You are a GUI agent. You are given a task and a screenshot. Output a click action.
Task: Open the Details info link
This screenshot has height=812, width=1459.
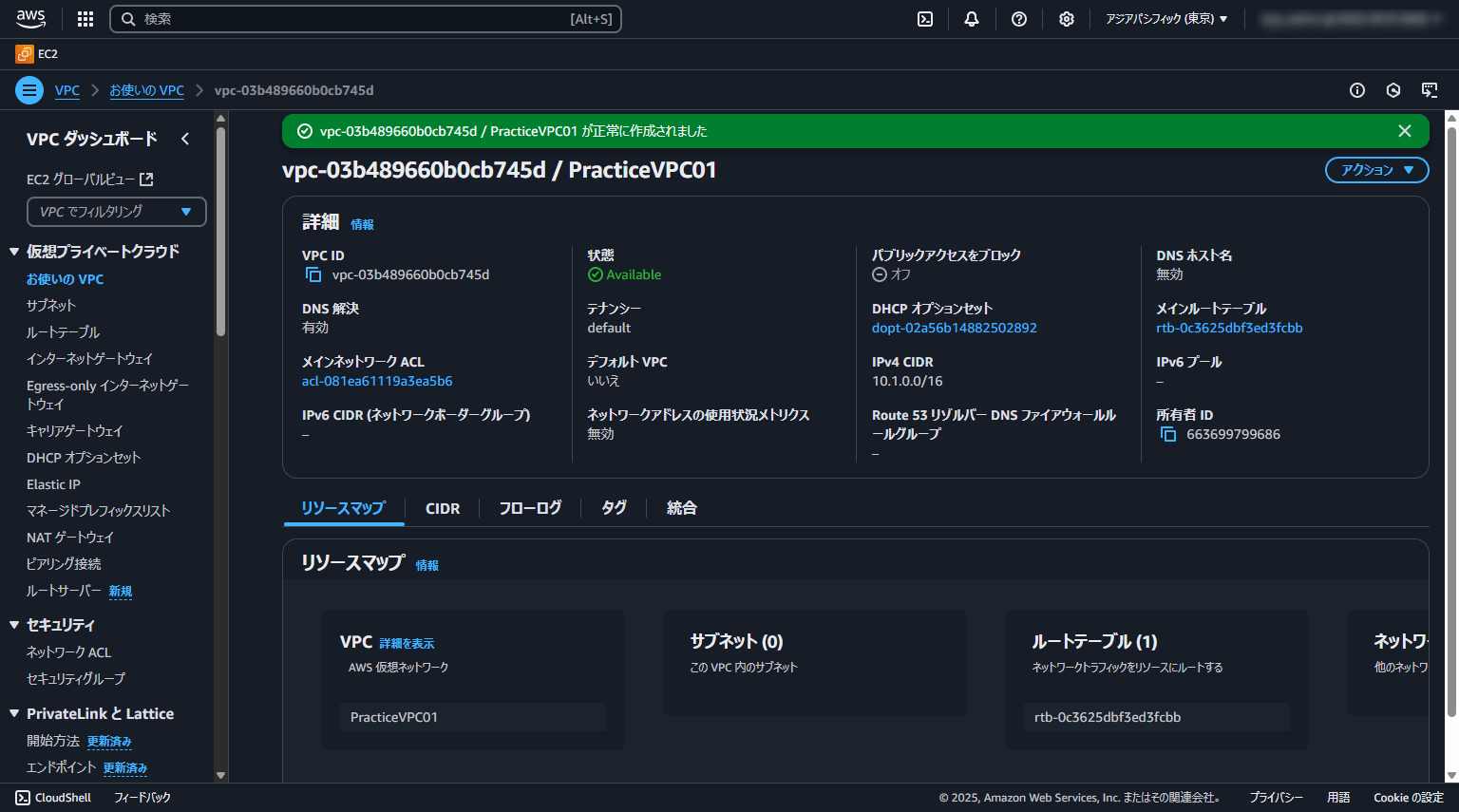[x=362, y=225]
